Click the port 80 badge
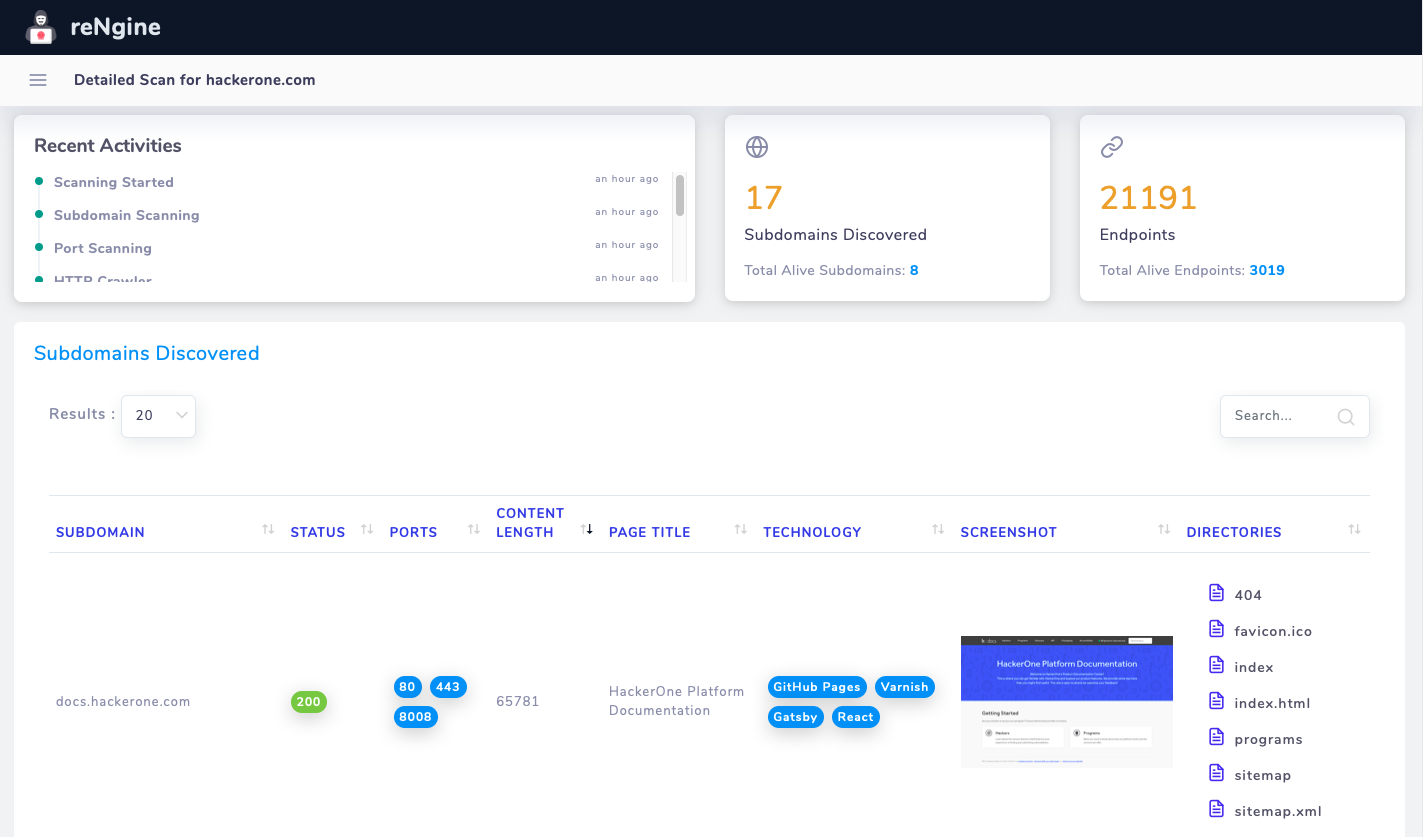Screen dimensions: 1423x837 point(407,687)
